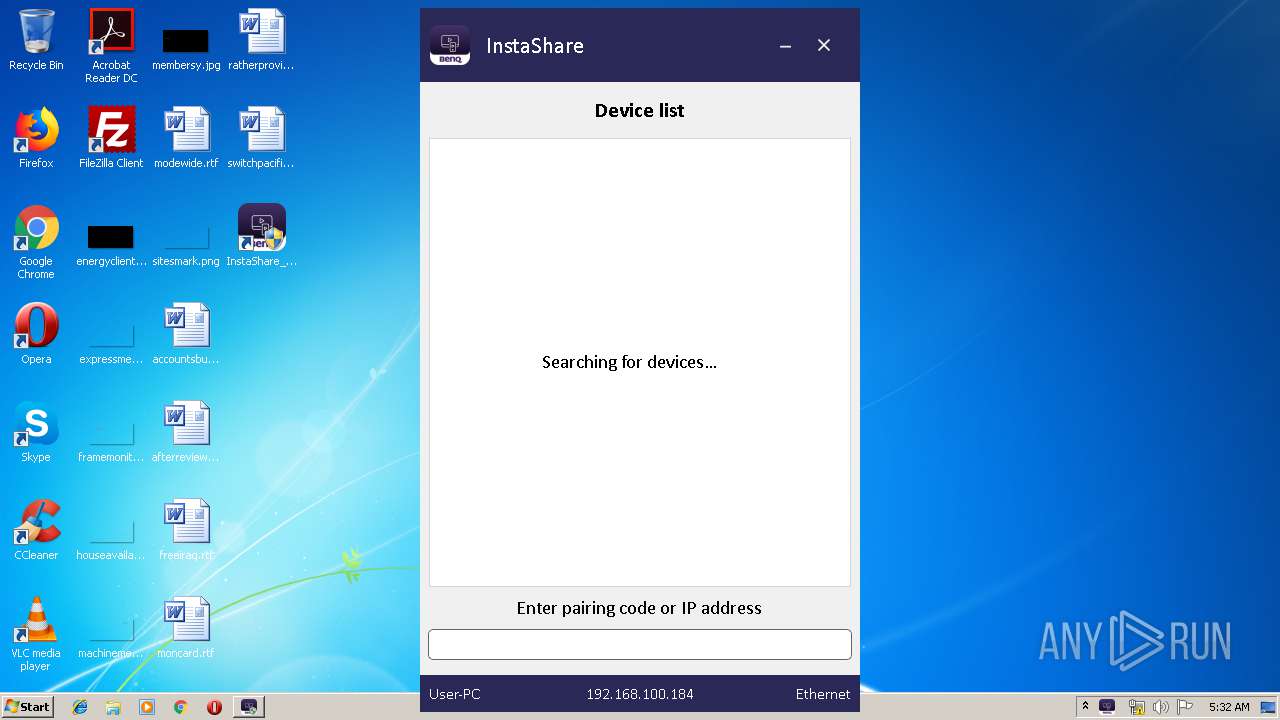Launch Chrome from the taskbar
Image resolution: width=1280 pixels, height=720 pixels.
pyautogui.click(x=180, y=707)
